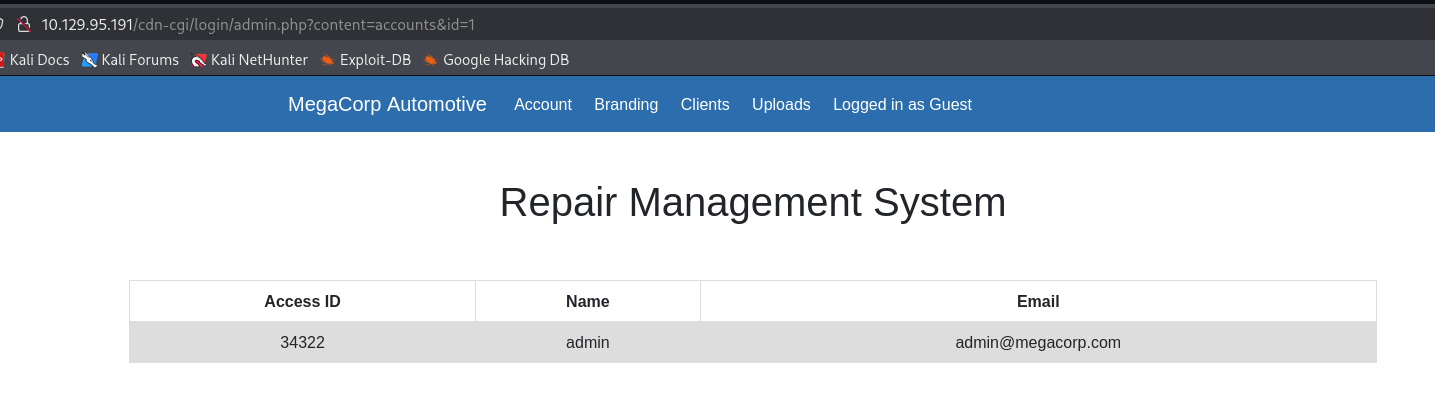Click the Email column header
Image resolution: width=1435 pixels, height=408 pixels.
click(x=1038, y=301)
